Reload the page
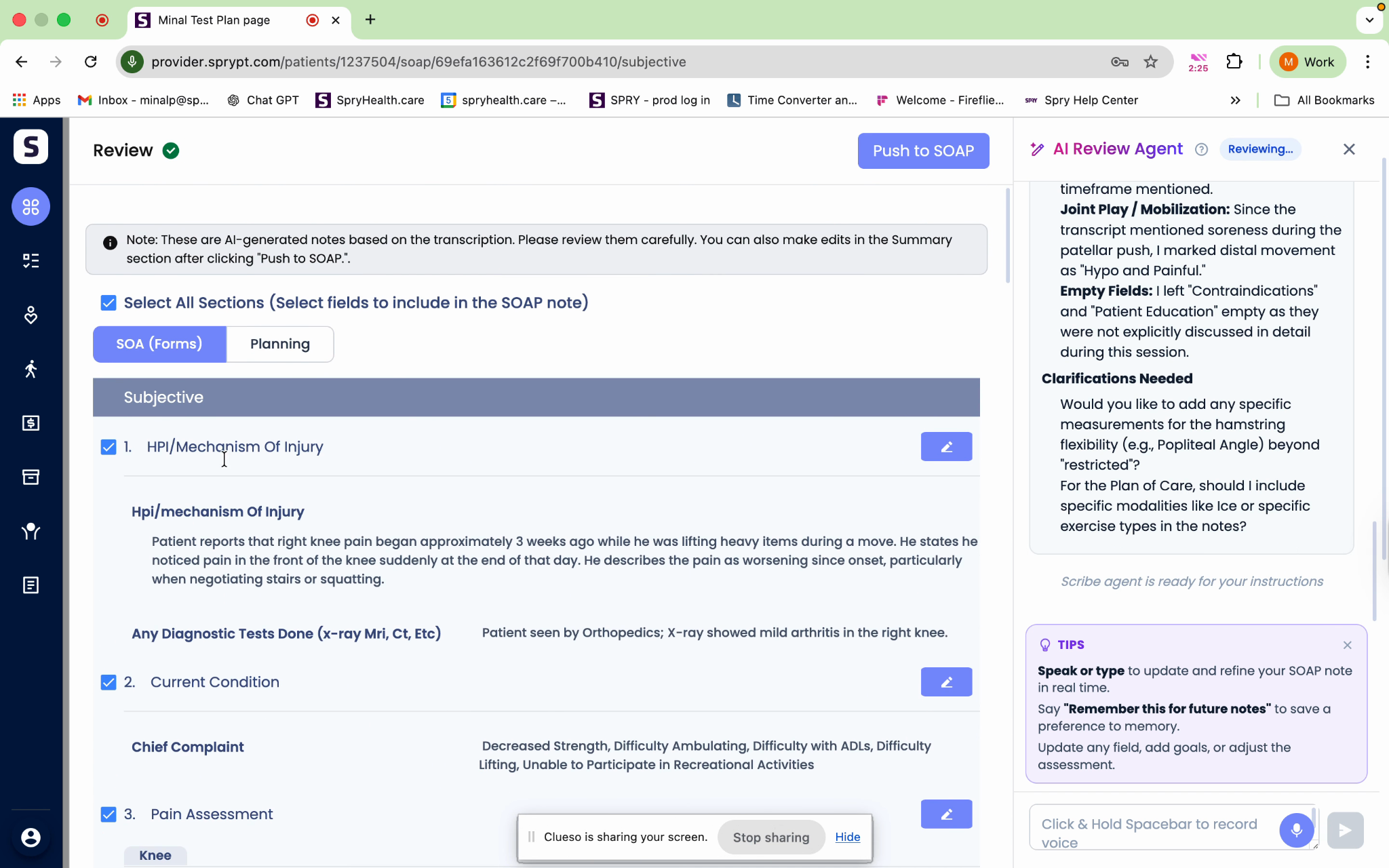 pos(90,62)
